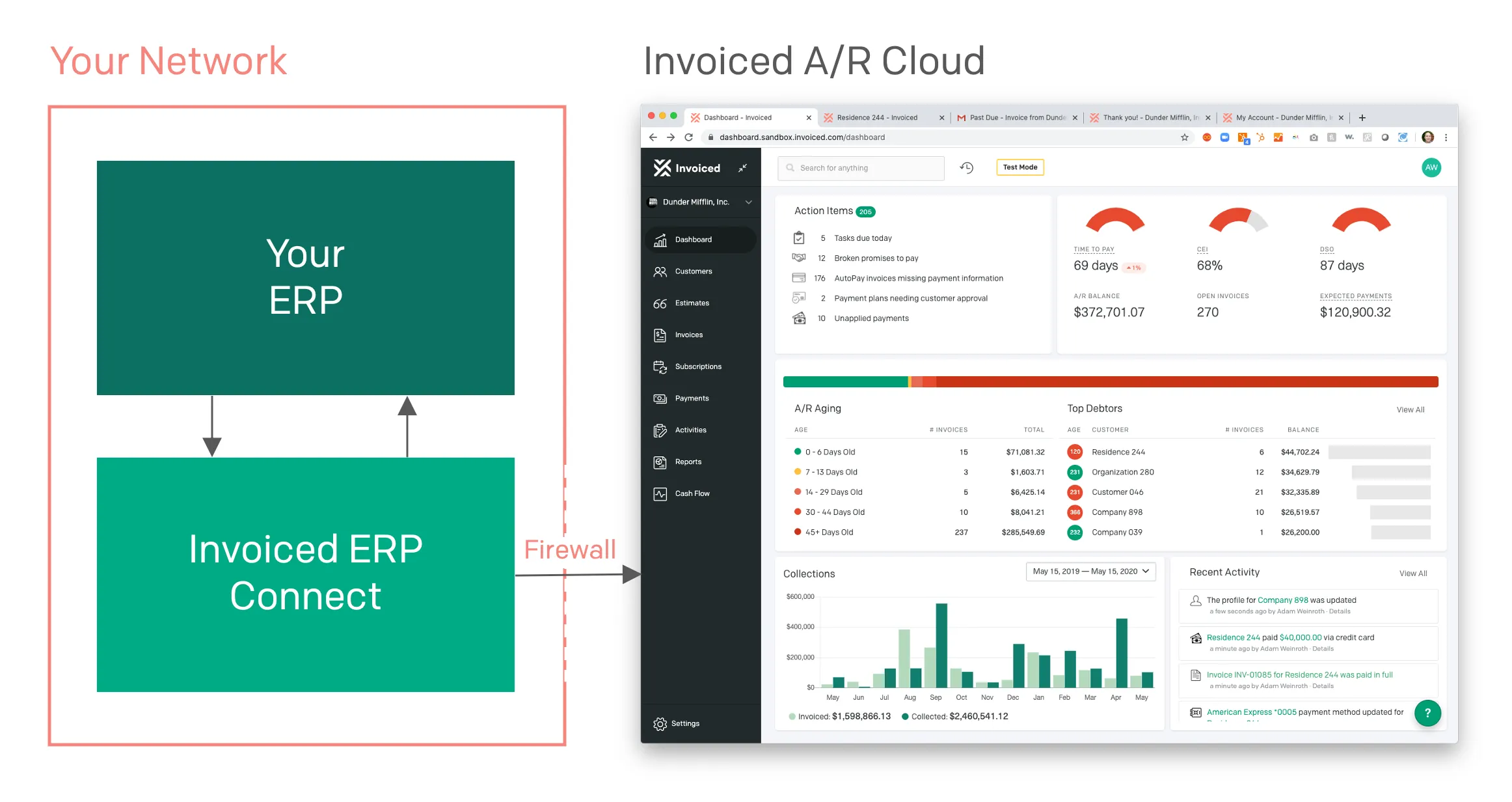Select the 45+ Days Old aging row
The image size is (1512, 802).
click(x=919, y=532)
